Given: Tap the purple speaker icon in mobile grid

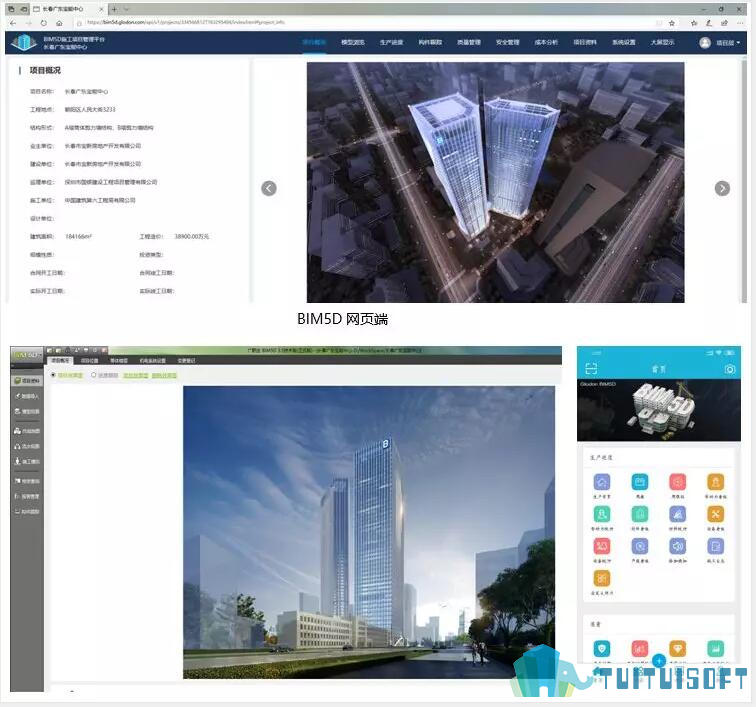Looking at the screenshot, I should click(x=677, y=546).
